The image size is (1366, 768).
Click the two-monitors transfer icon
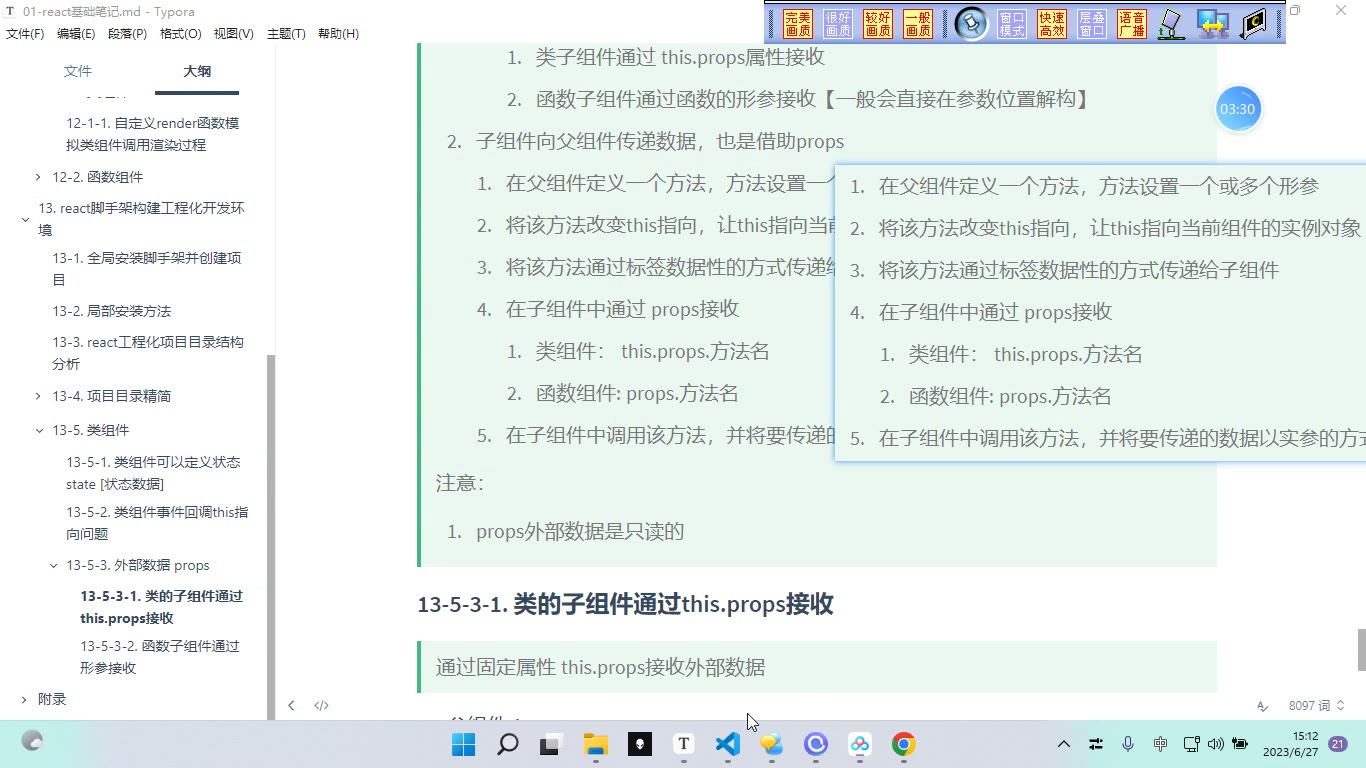1212,24
